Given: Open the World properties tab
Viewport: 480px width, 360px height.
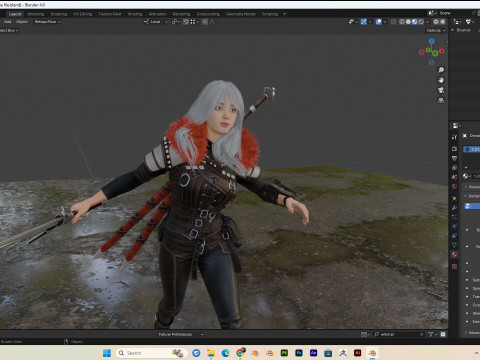Looking at the screenshot, I should coord(454,186).
